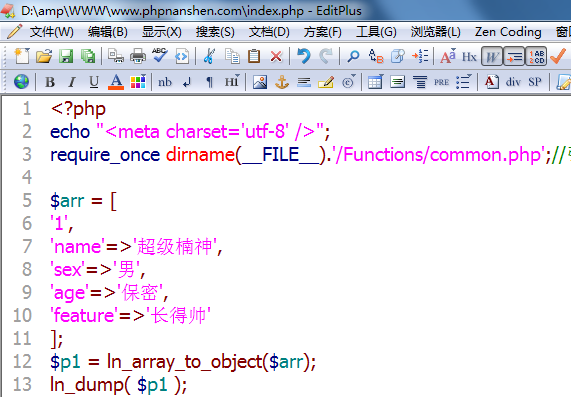Undo the last edit with the blue arrow
This screenshot has width=571, height=397.
(303, 56)
